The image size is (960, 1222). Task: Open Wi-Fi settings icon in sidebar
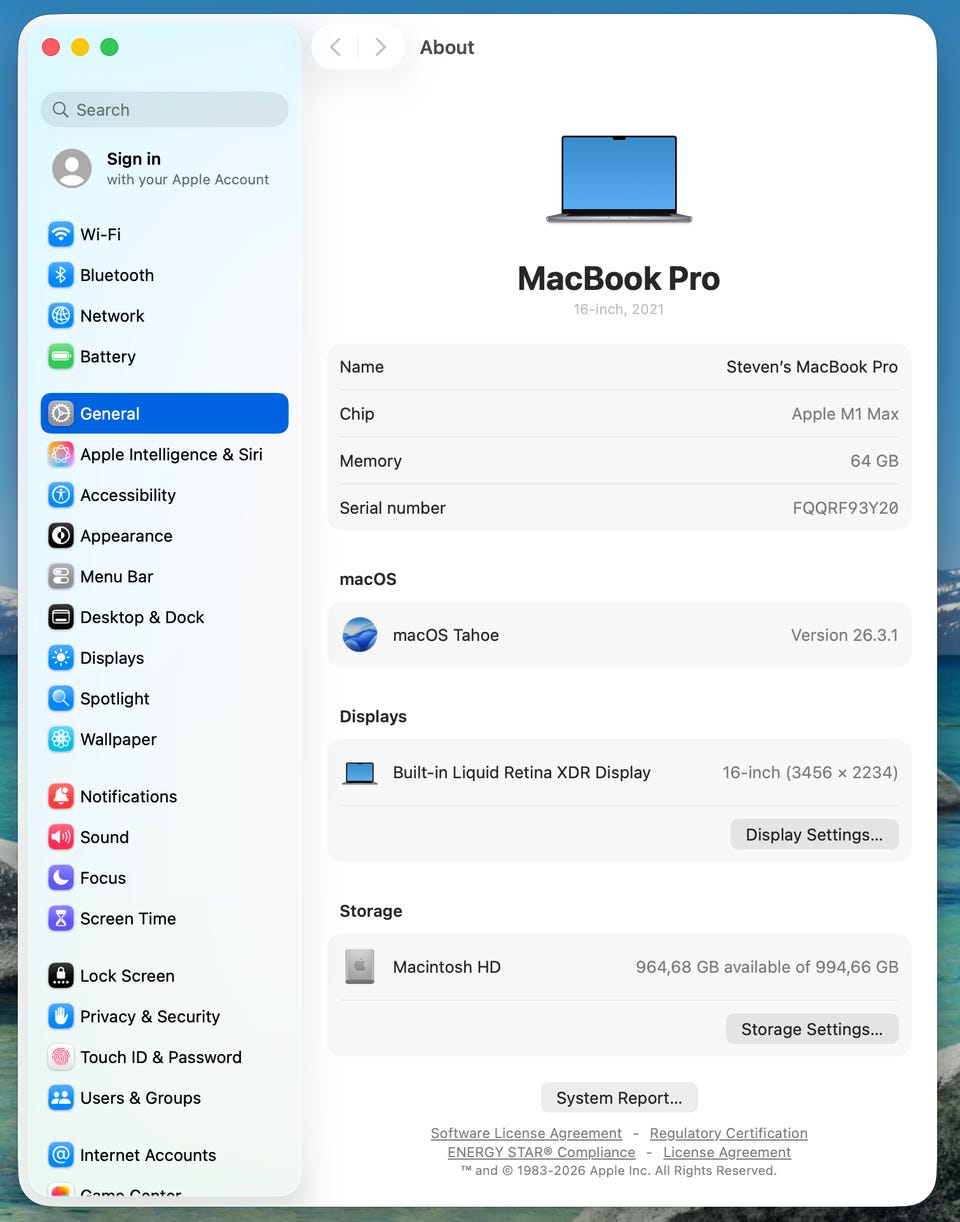(61, 234)
